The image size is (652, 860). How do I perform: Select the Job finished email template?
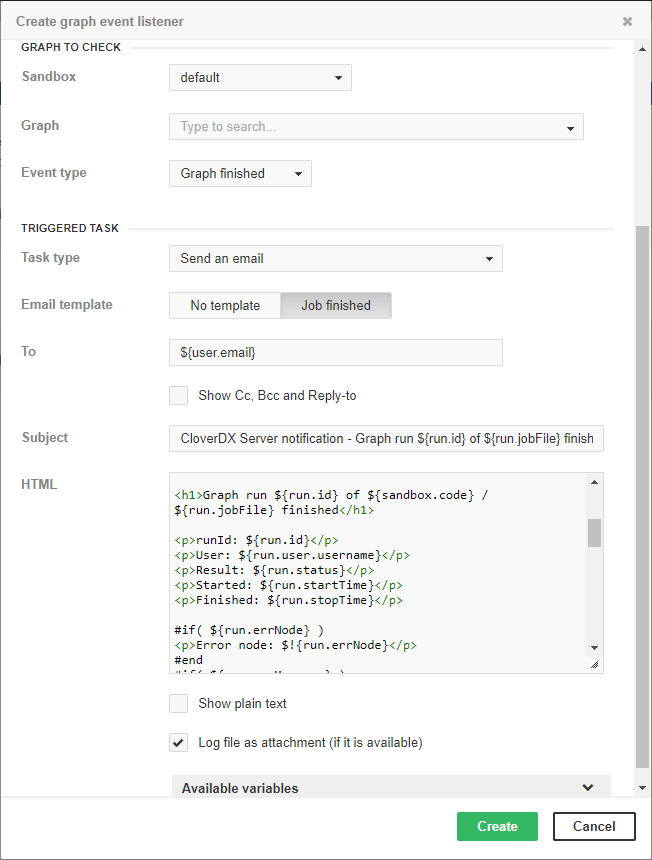pyautogui.click(x=336, y=306)
